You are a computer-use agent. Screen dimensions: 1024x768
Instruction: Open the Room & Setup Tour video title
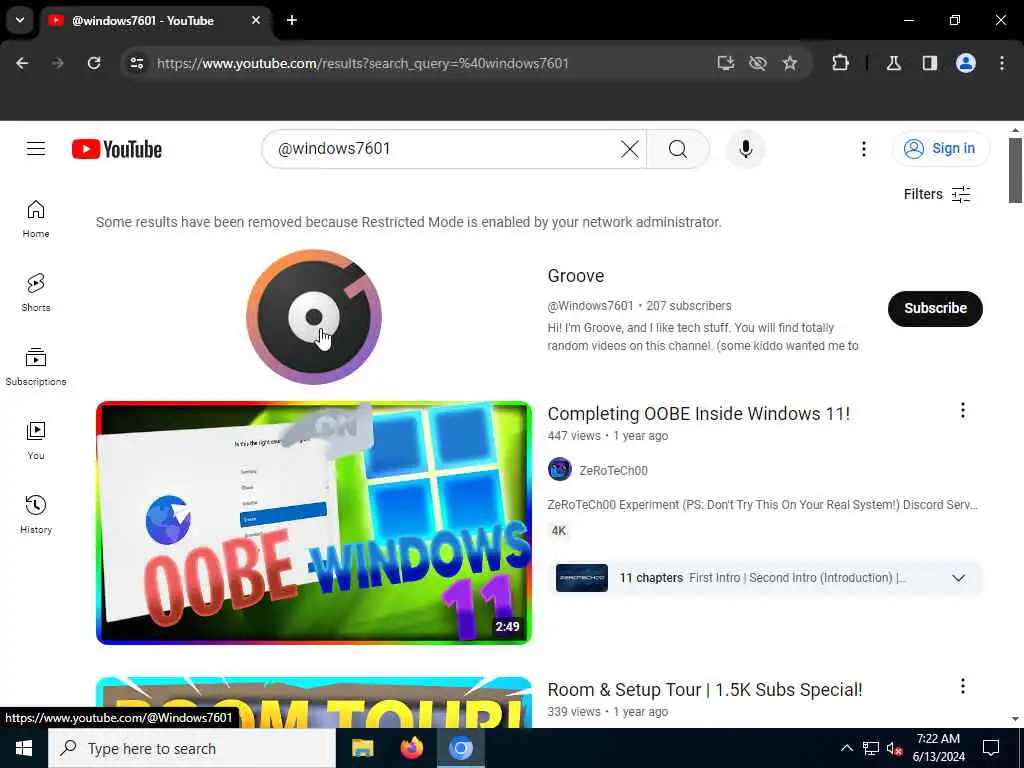click(705, 690)
